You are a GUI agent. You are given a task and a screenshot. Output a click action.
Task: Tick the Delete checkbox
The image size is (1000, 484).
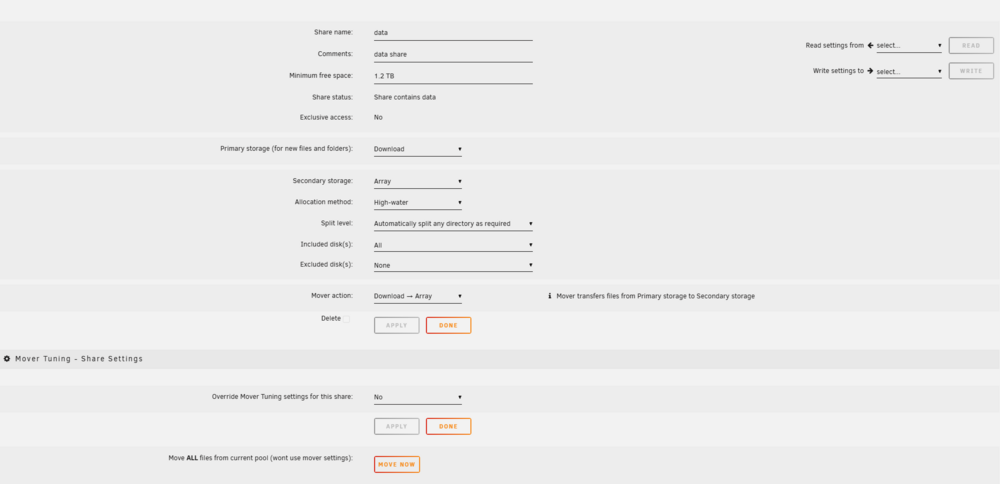pyautogui.click(x=346, y=319)
